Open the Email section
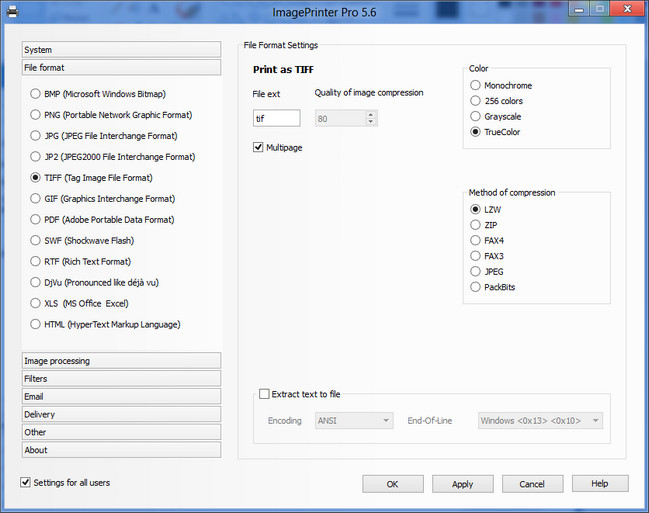Viewport: 649px width, 513px height. (121, 396)
